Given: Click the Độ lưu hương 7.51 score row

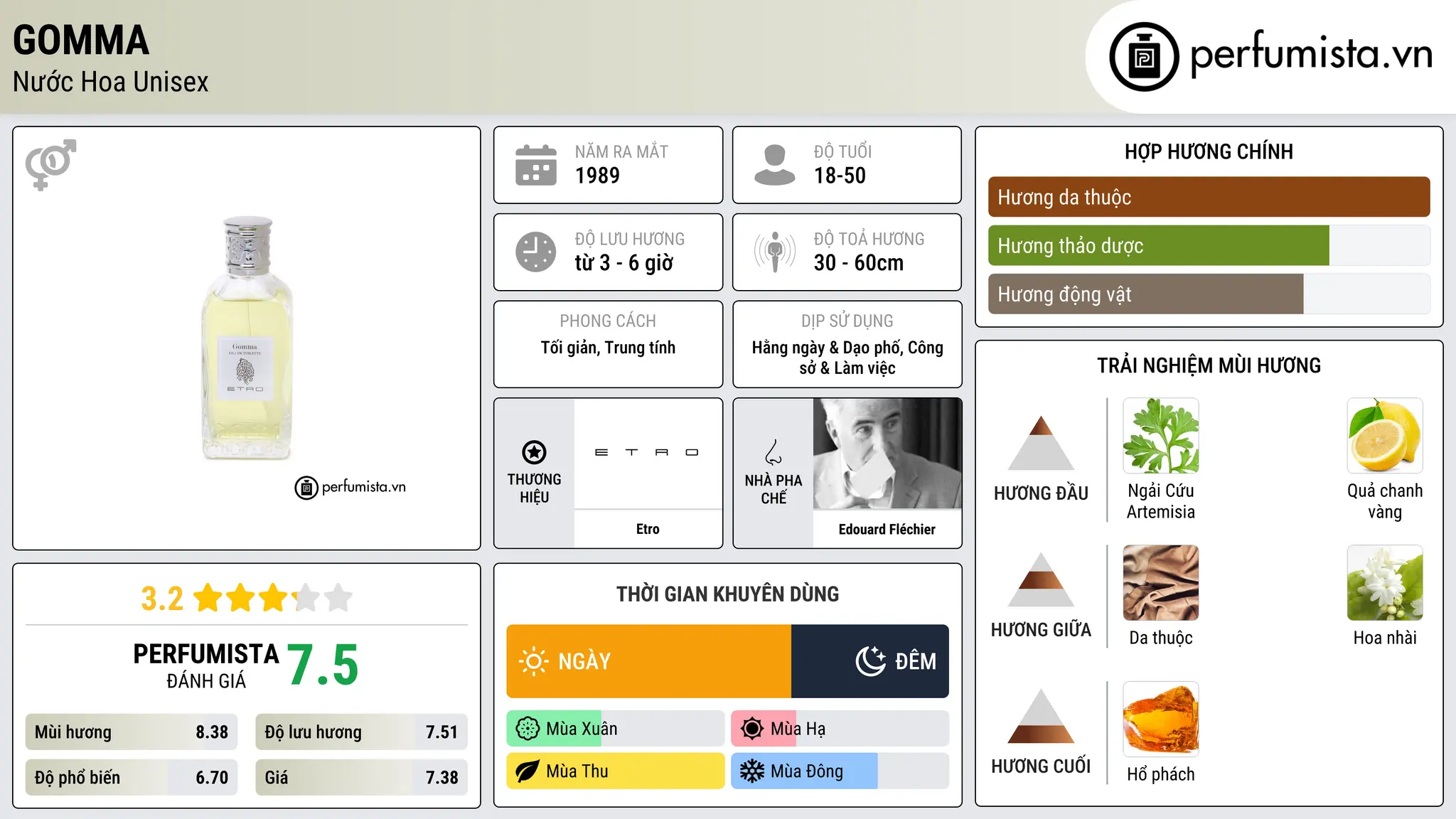Looking at the screenshot, I should pos(361,732).
